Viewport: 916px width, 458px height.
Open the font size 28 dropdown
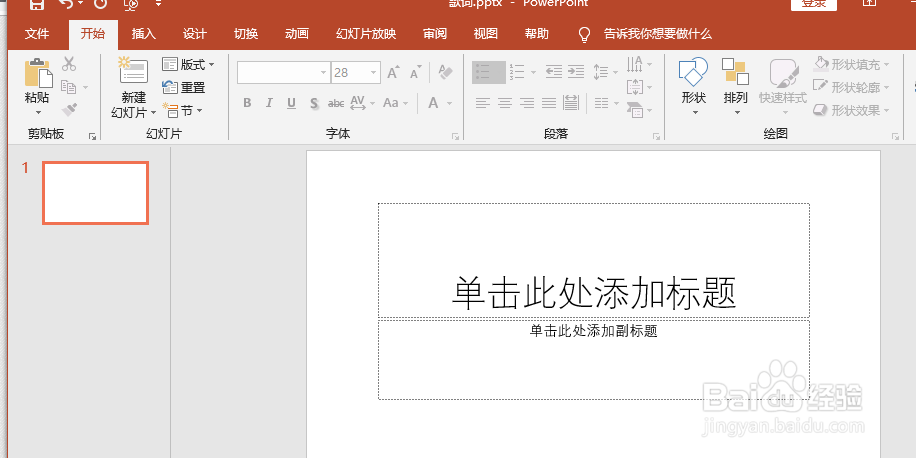coord(373,73)
